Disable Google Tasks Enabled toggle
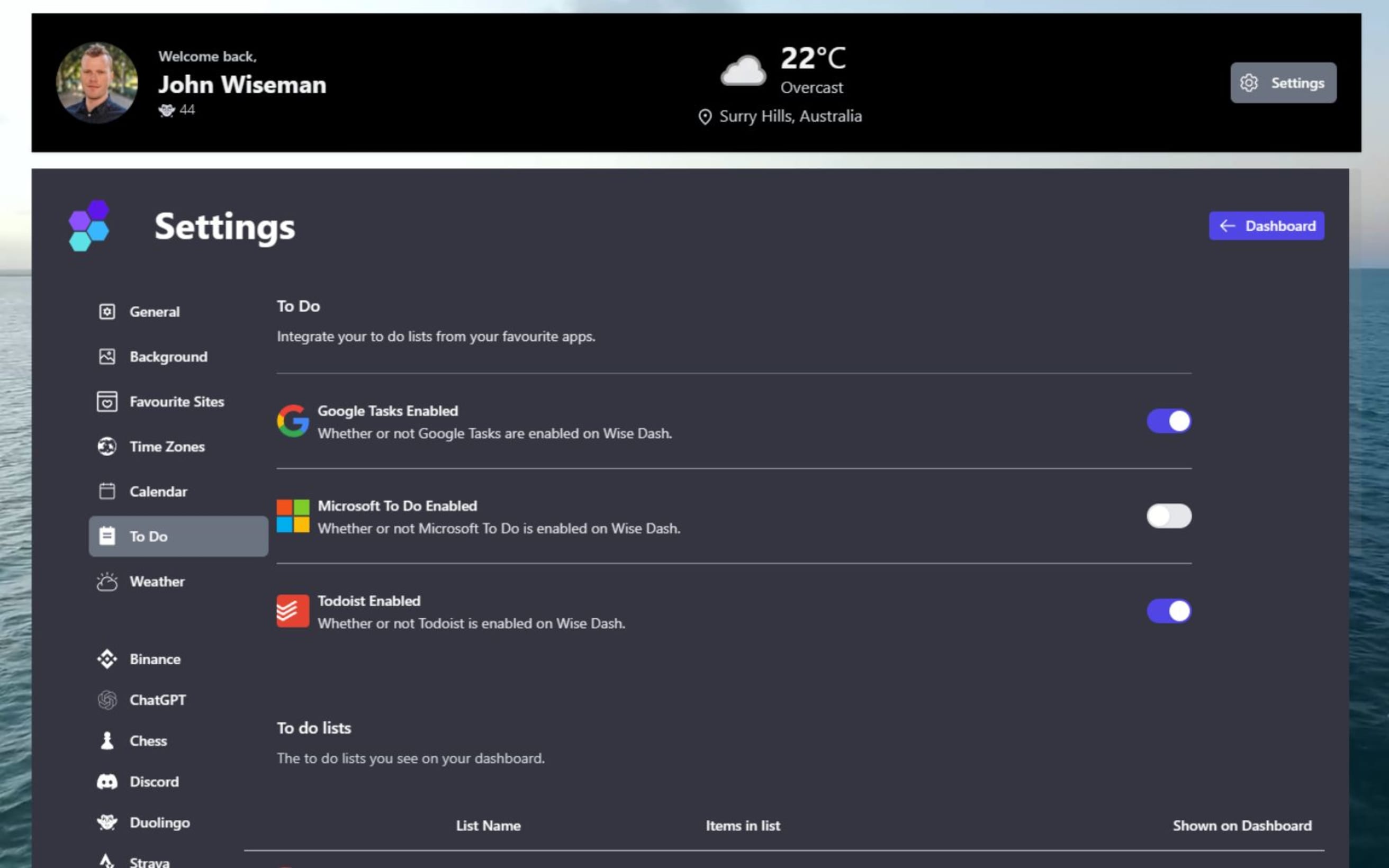The image size is (1389, 868). pos(1168,420)
